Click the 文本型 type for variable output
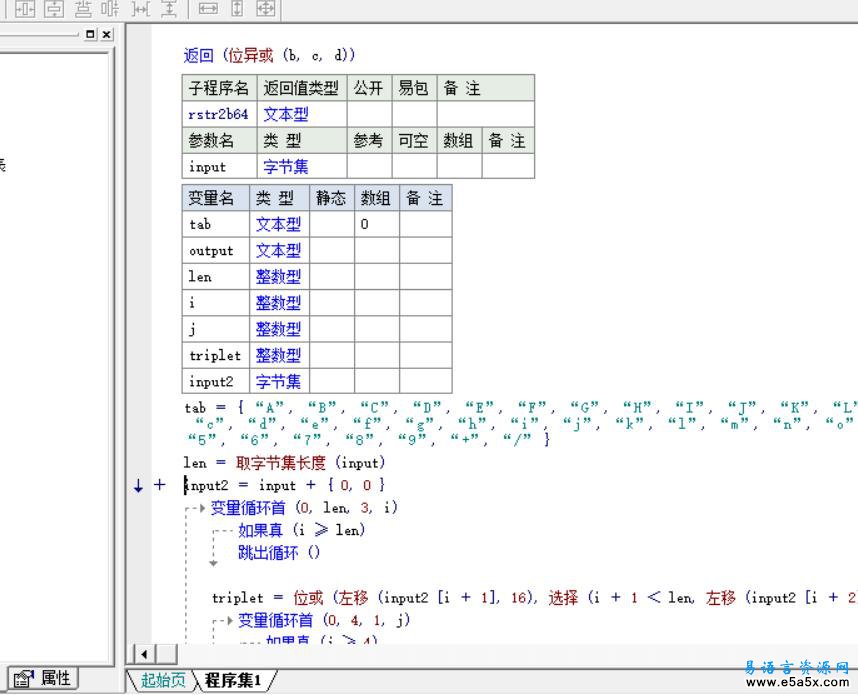 (279, 251)
